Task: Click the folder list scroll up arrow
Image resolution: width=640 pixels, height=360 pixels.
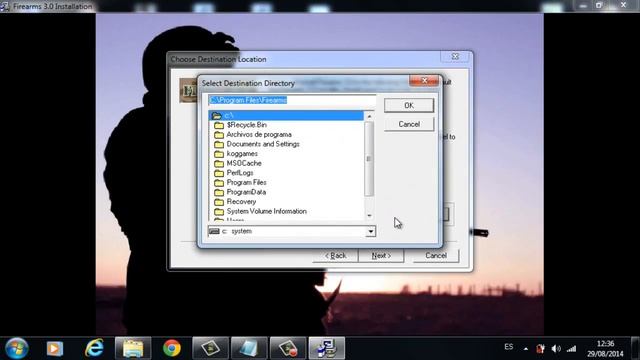Action: 369,116
